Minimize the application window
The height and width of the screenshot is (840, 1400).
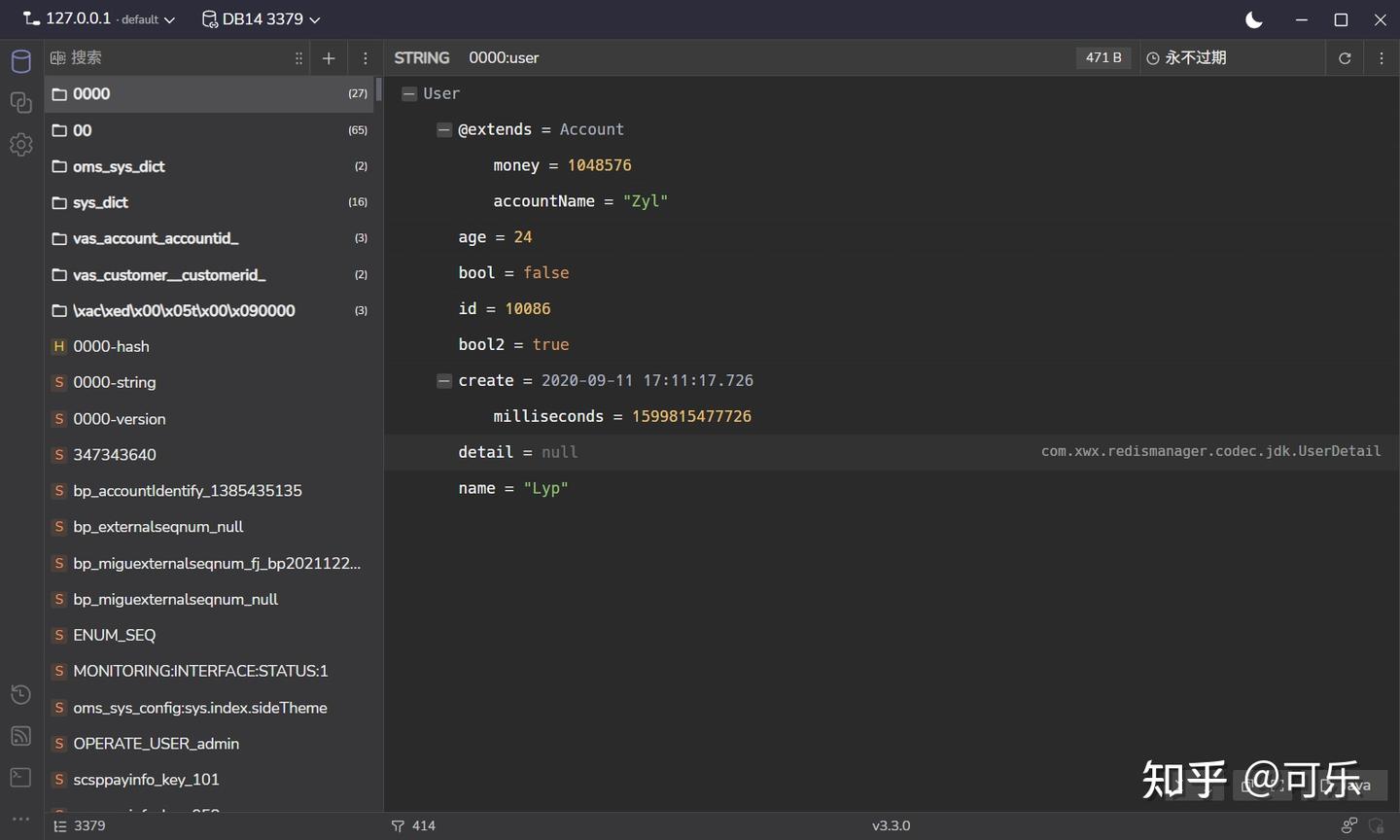1302,19
